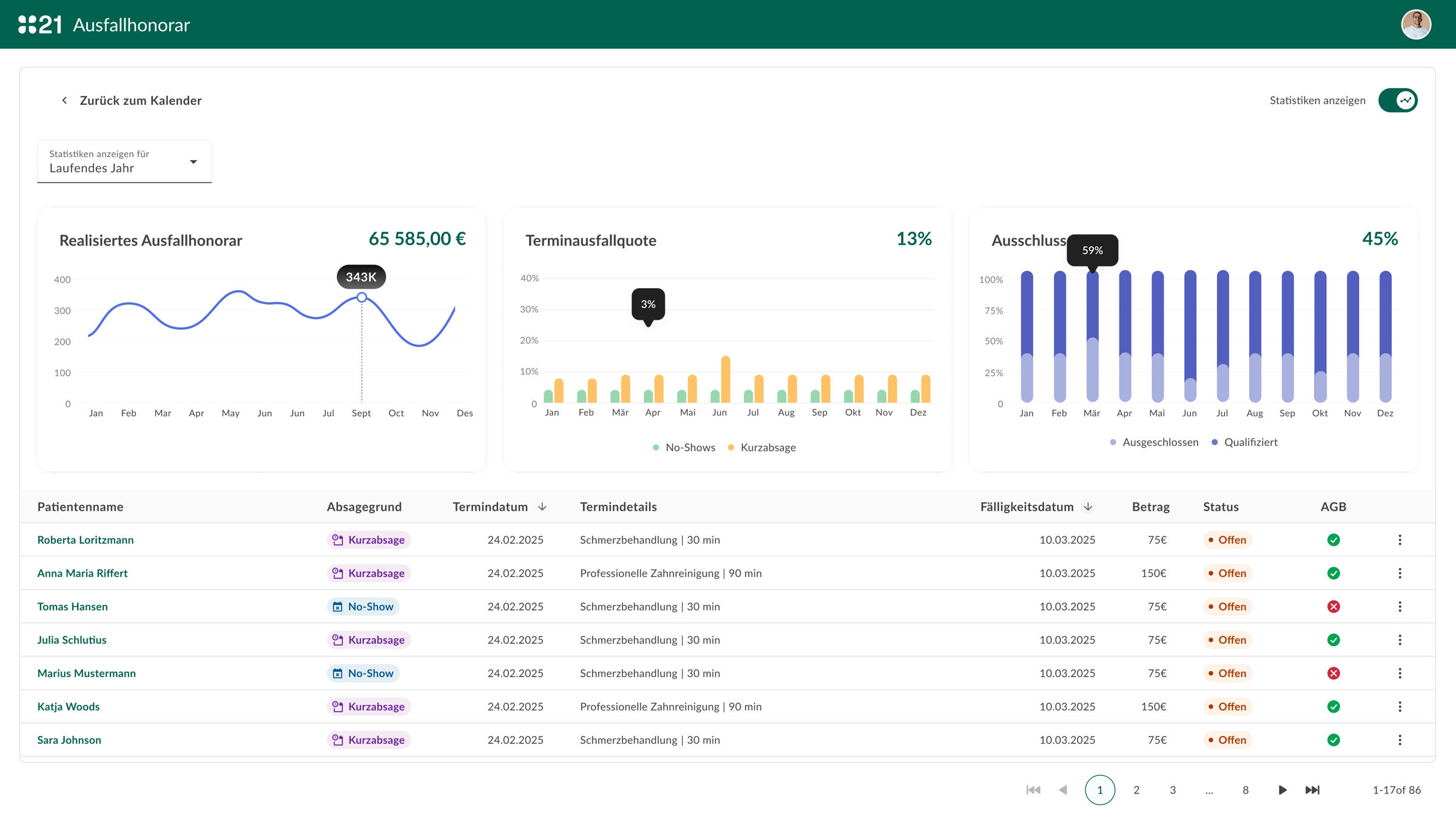Screen dimensions: 1456x819
Task: Click Kurzabsage tag in Roberta Loritzmann row
Action: pos(369,540)
